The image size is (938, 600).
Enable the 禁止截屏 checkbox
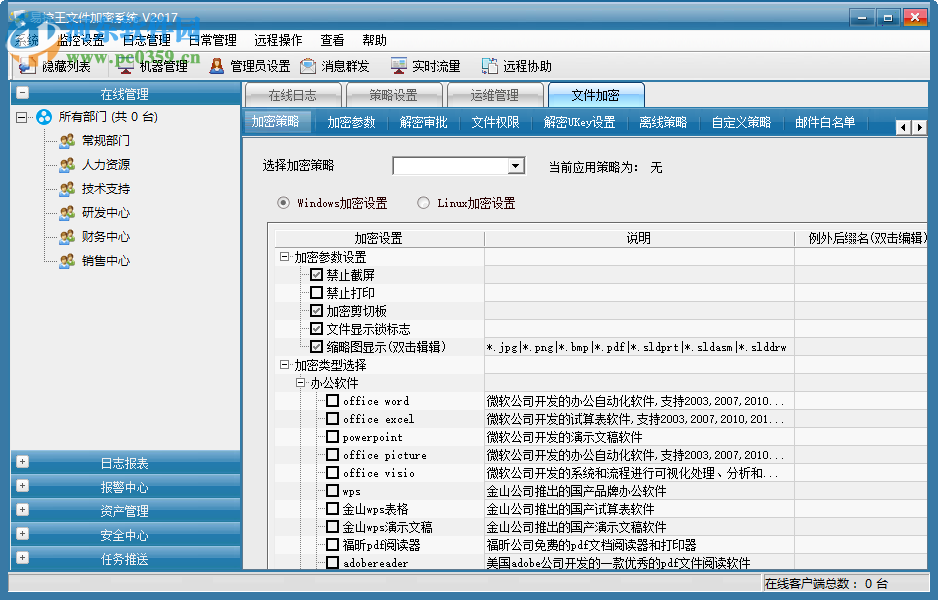coord(316,275)
